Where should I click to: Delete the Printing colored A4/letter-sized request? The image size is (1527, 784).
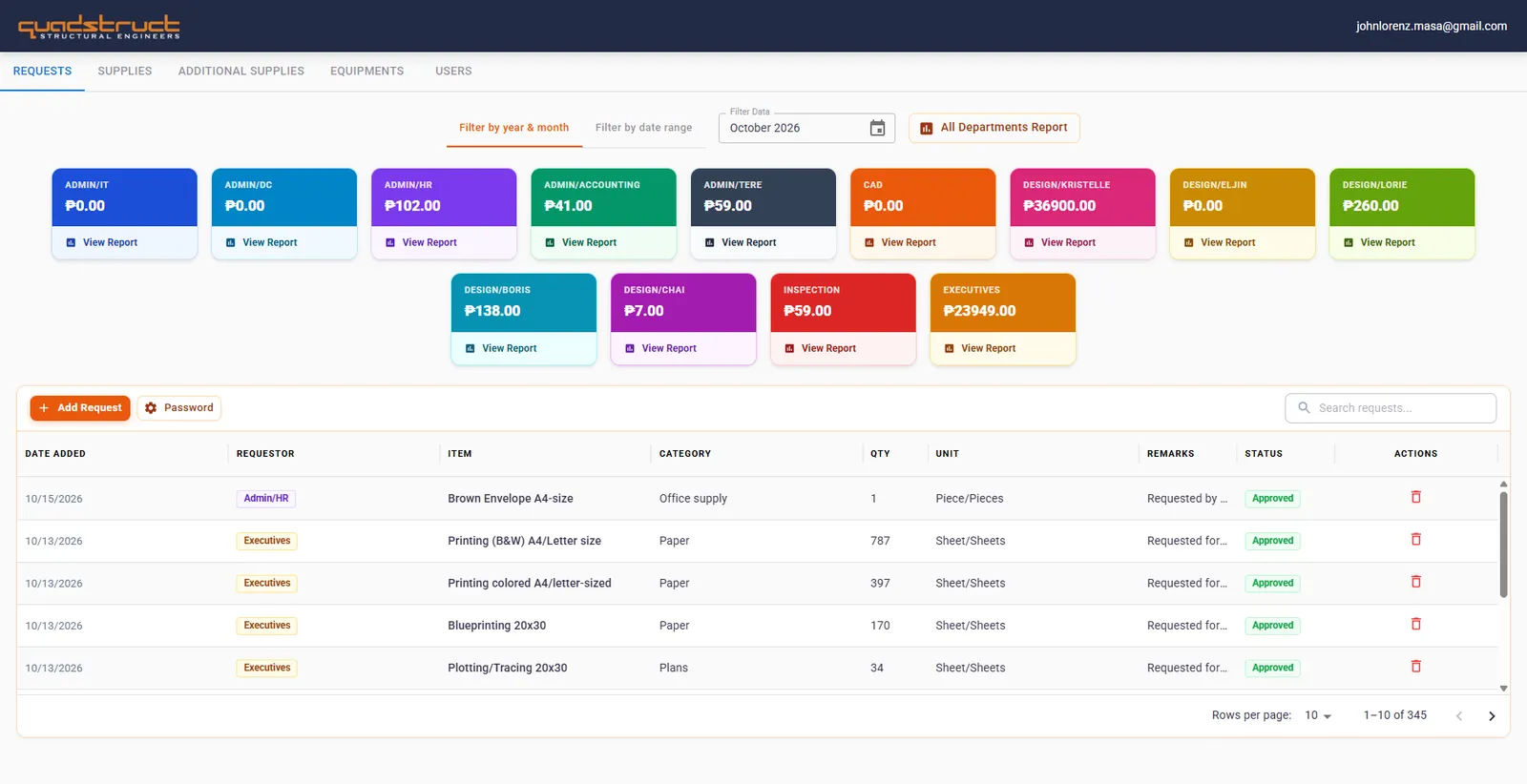[1415, 582]
